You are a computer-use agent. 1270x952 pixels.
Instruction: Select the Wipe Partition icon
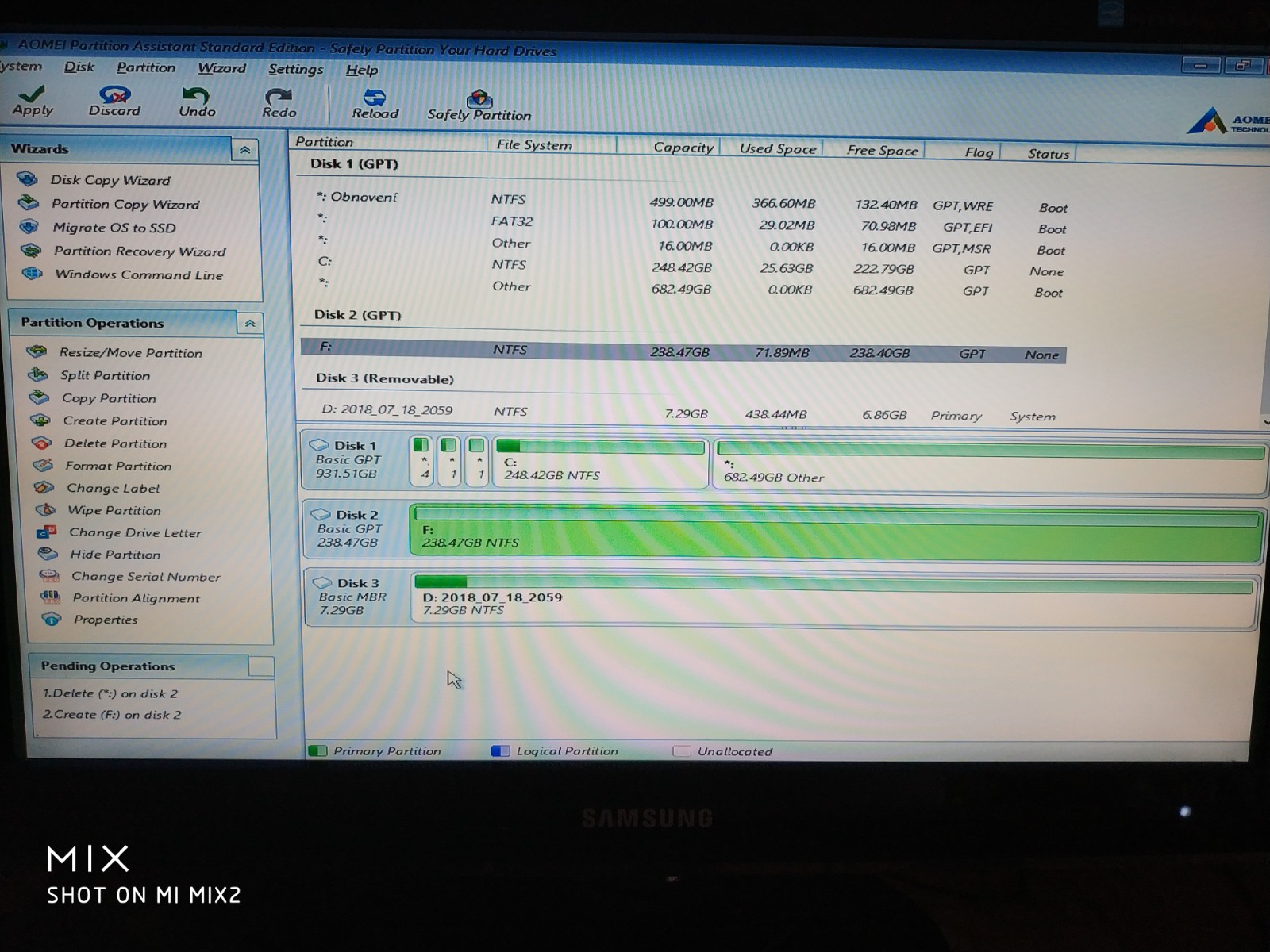45,509
